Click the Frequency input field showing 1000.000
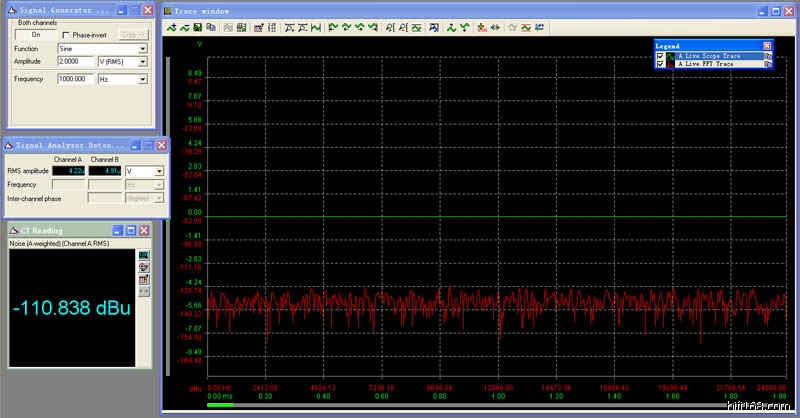The image size is (800, 418). pos(75,78)
